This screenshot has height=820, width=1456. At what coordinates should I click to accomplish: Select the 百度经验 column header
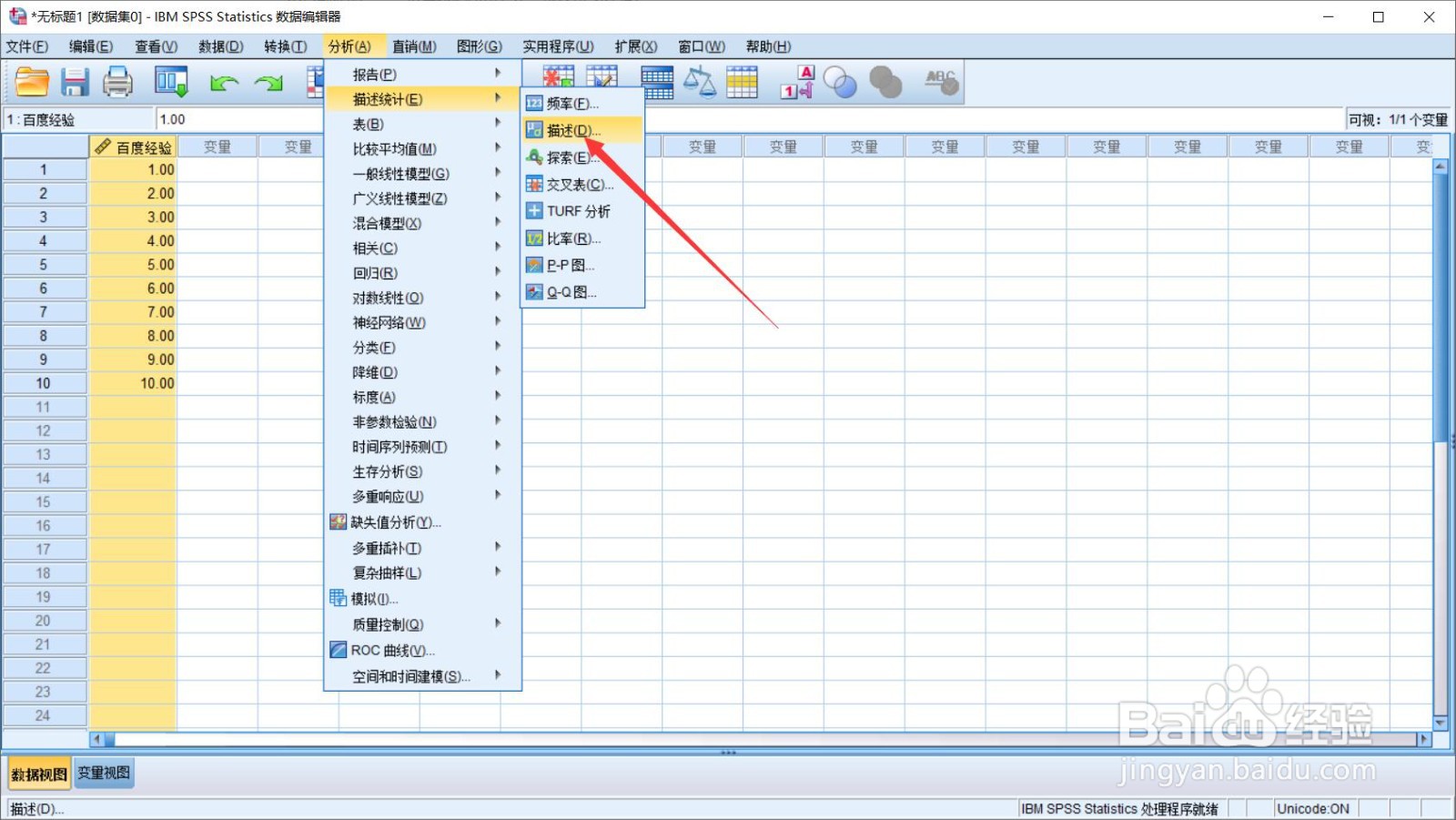[x=133, y=147]
